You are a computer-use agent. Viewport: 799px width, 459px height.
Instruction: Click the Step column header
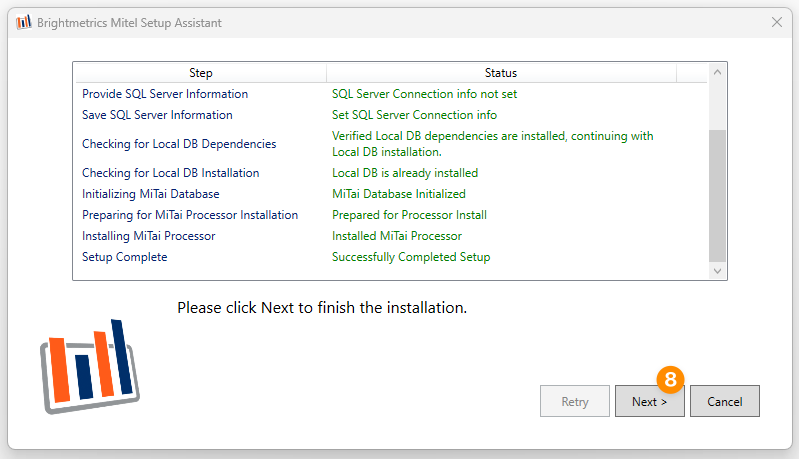pos(201,73)
